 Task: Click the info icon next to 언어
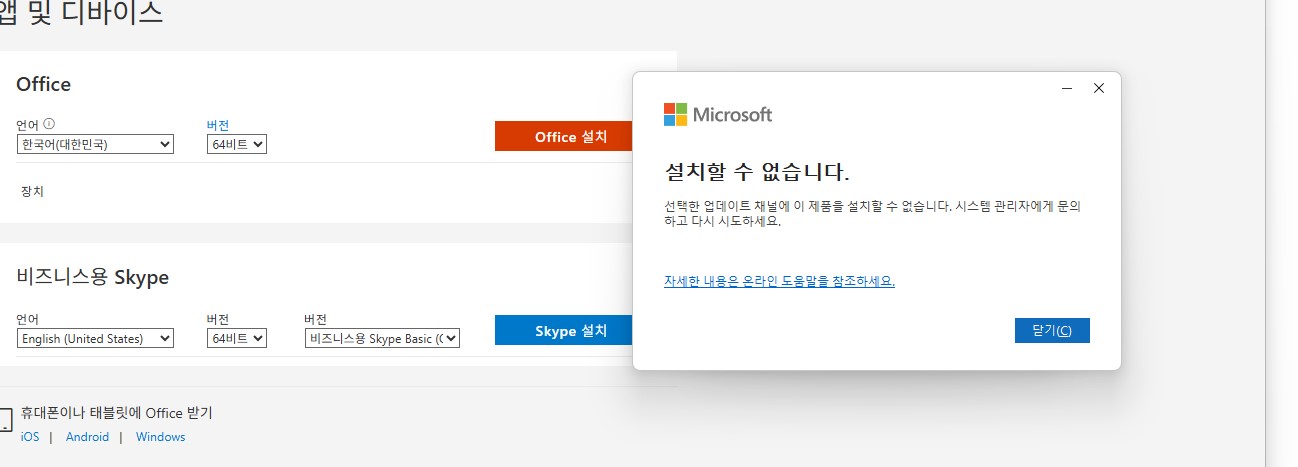click(50, 125)
